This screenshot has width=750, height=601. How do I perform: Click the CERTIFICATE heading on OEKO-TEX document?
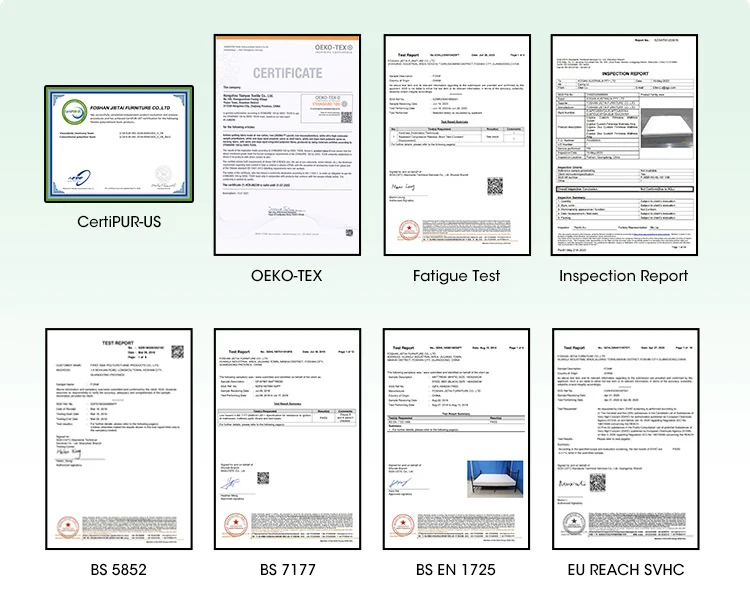click(287, 73)
